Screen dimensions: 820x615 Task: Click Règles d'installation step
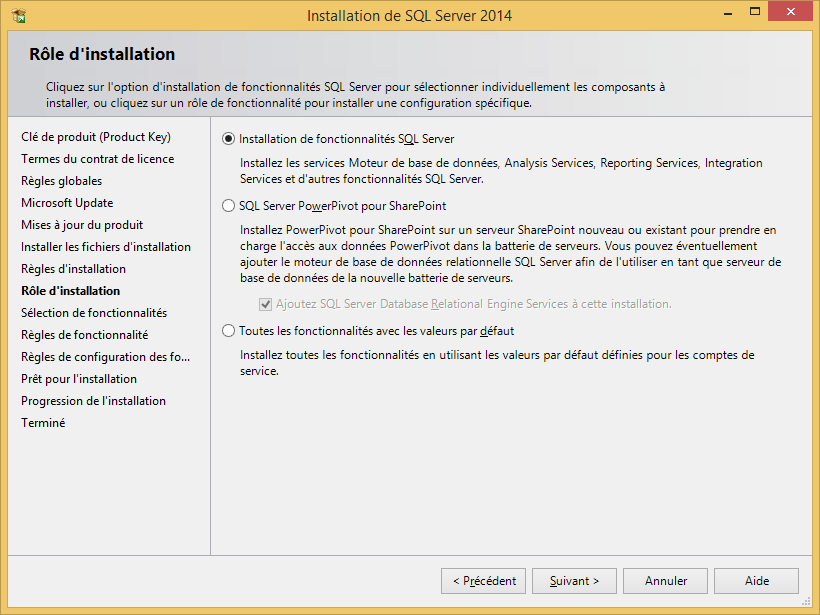(x=73, y=269)
